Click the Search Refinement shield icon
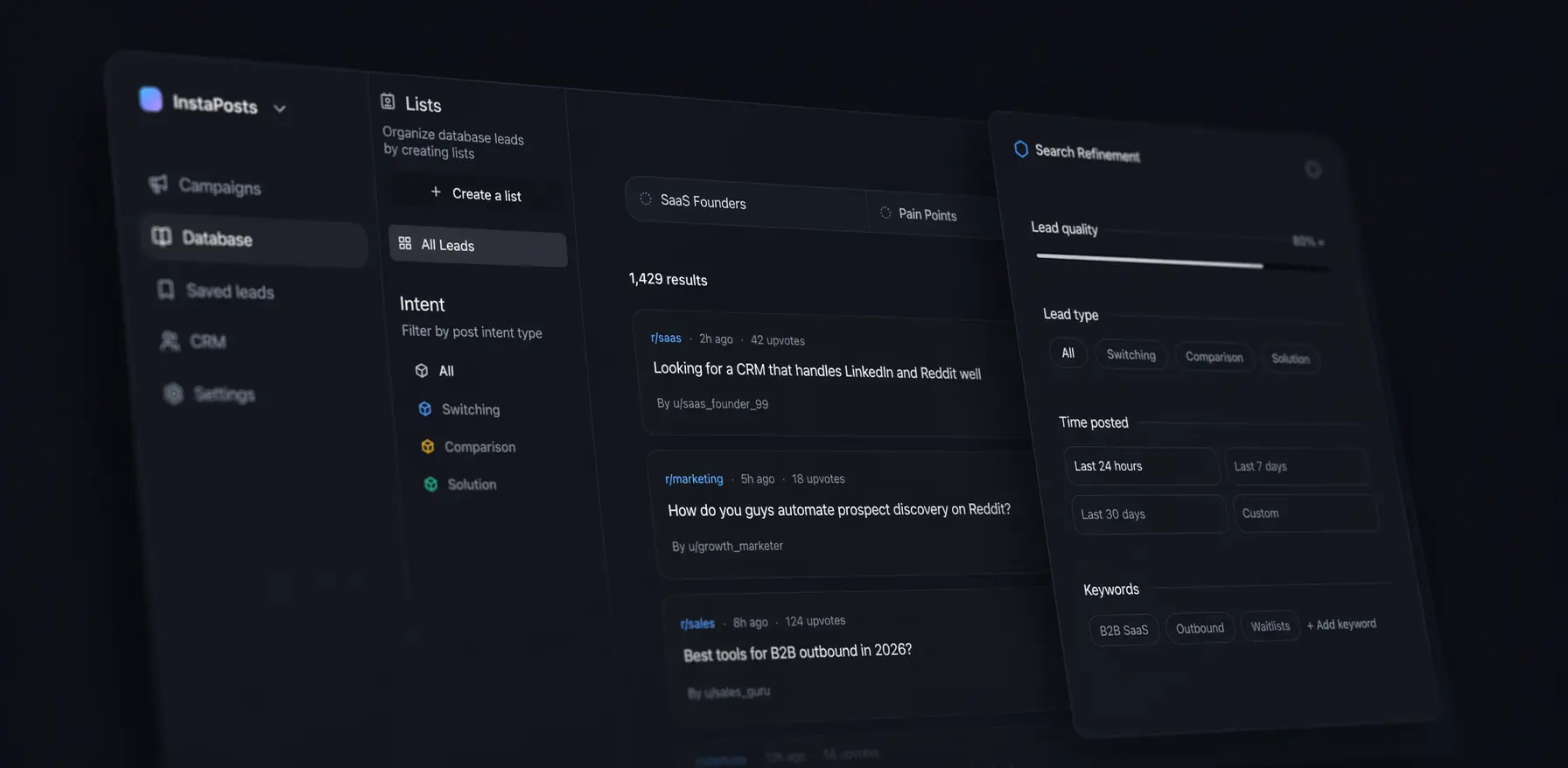Viewport: 1568px width, 768px height. (x=1021, y=149)
